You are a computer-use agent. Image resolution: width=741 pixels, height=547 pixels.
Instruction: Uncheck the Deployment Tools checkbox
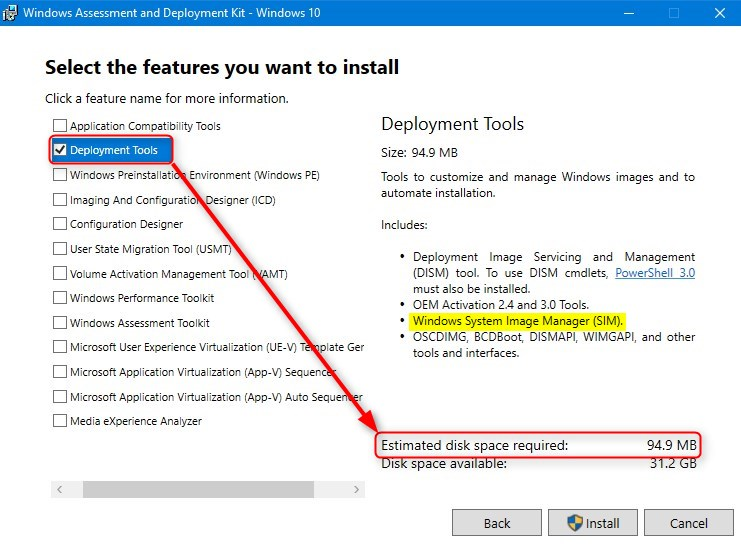click(60, 150)
